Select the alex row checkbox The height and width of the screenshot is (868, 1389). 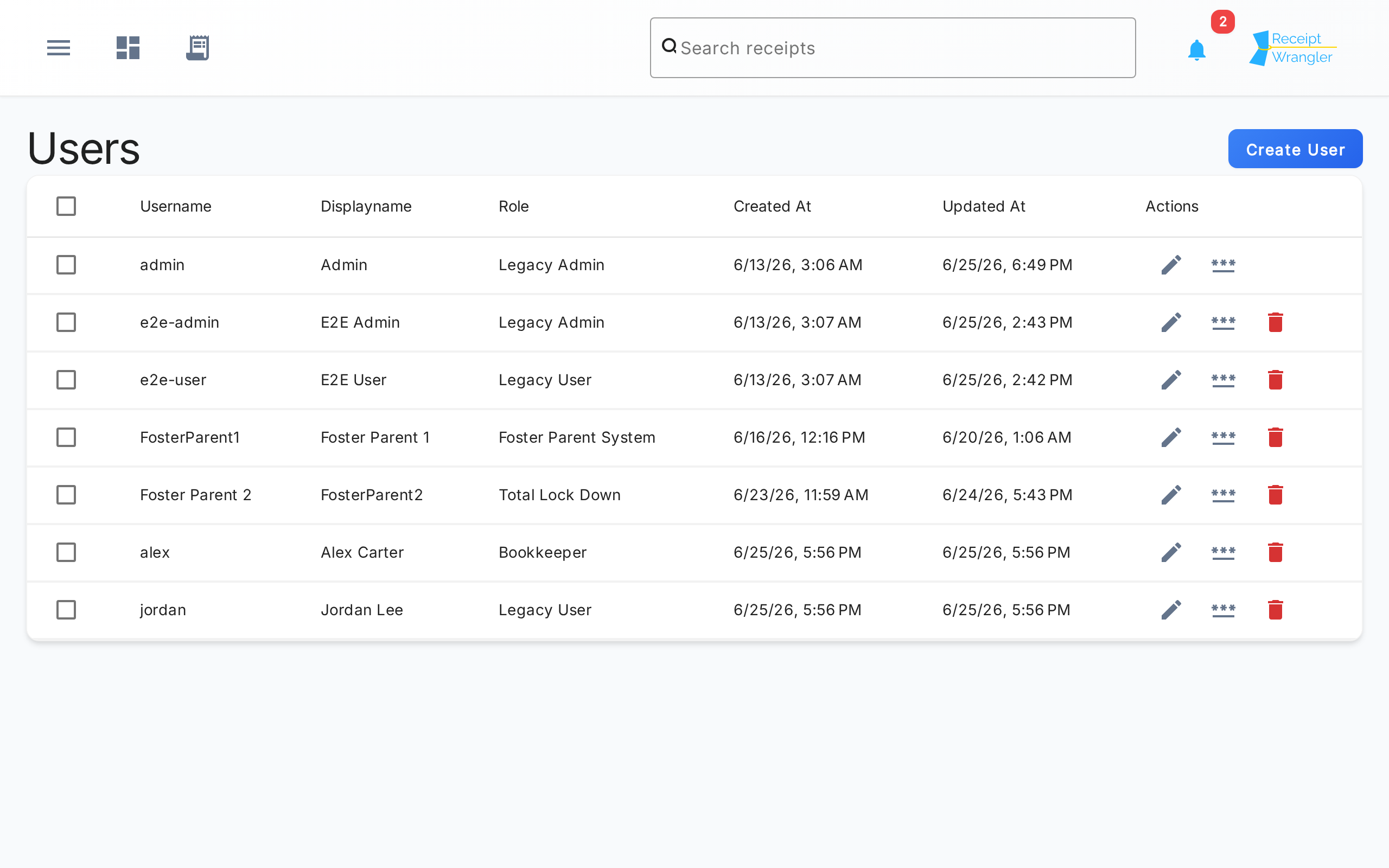[66, 552]
